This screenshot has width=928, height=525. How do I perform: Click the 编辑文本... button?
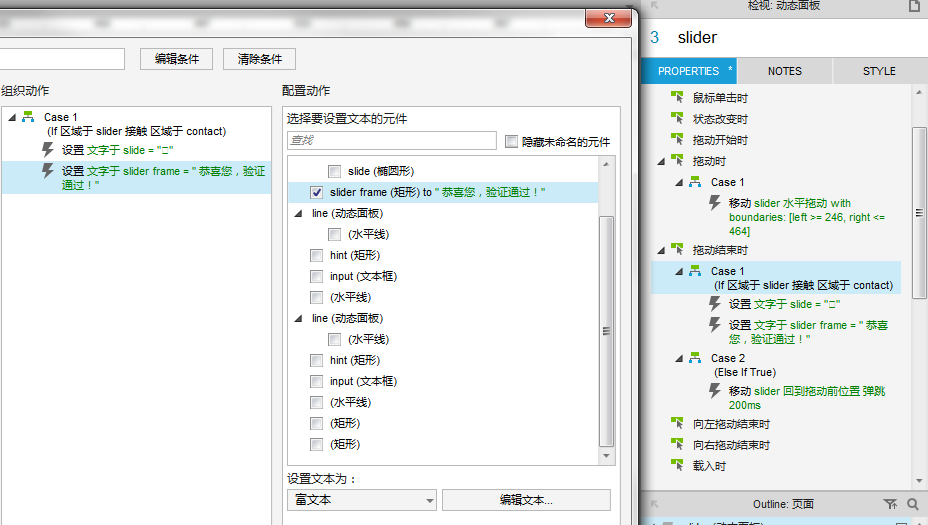pos(526,500)
